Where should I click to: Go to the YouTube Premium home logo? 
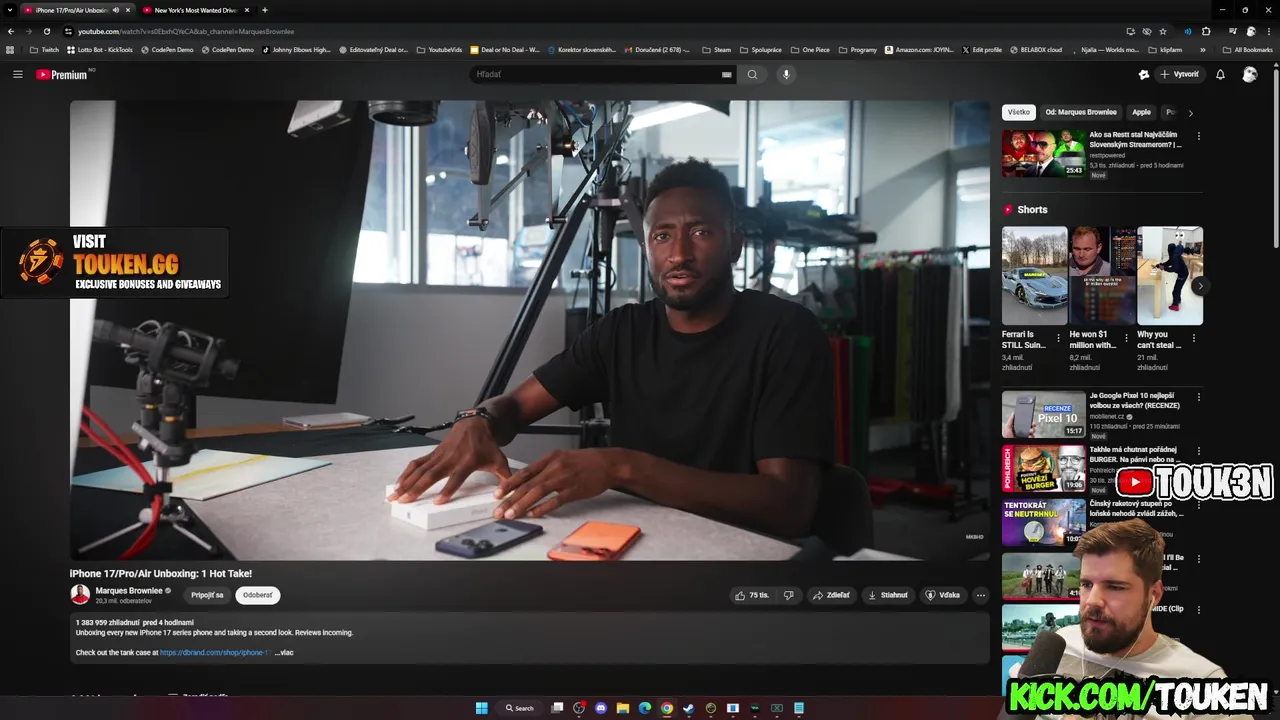62,74
